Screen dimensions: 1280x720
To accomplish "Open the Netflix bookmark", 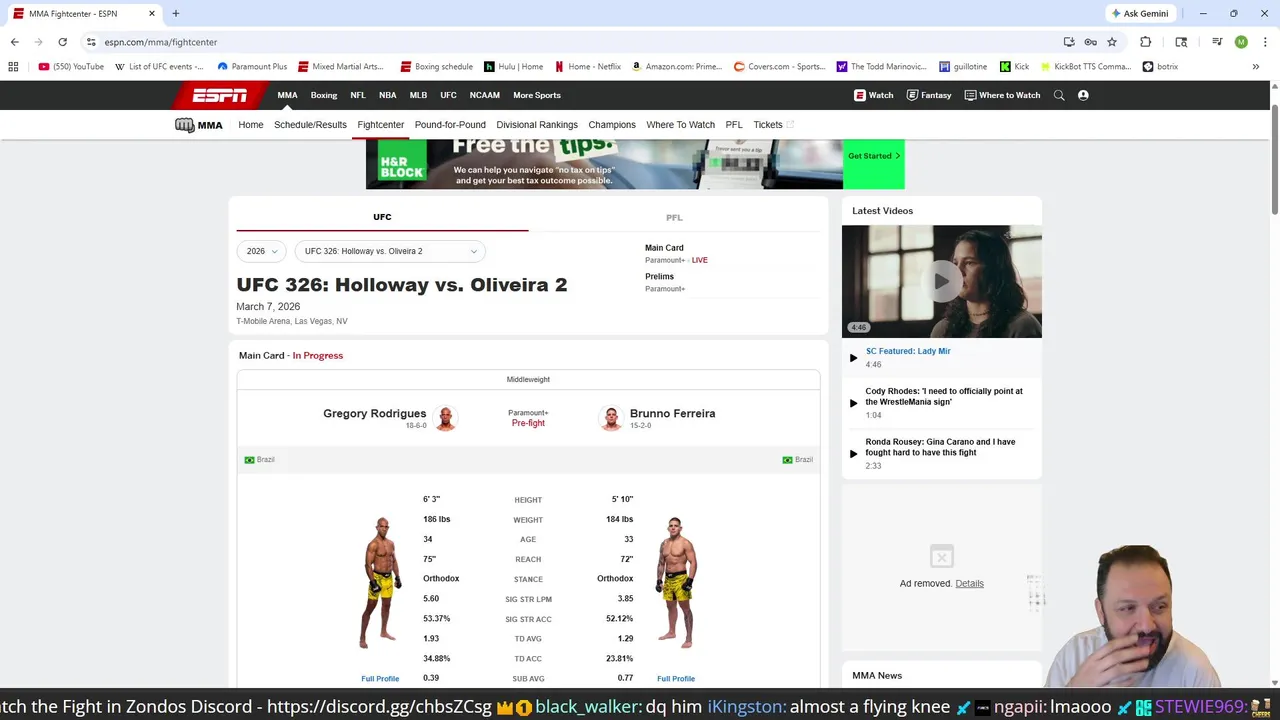I will (588, 67).
